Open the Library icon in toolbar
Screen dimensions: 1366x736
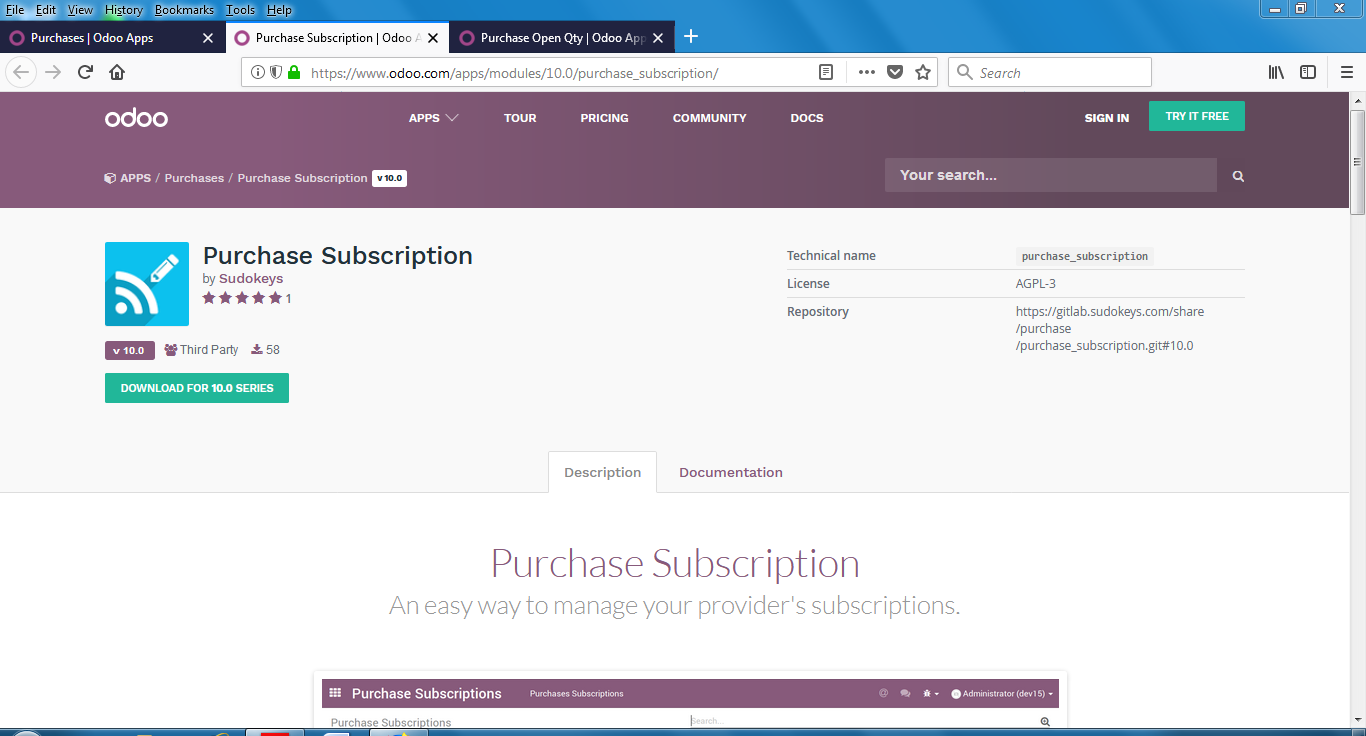point(1276,72)
